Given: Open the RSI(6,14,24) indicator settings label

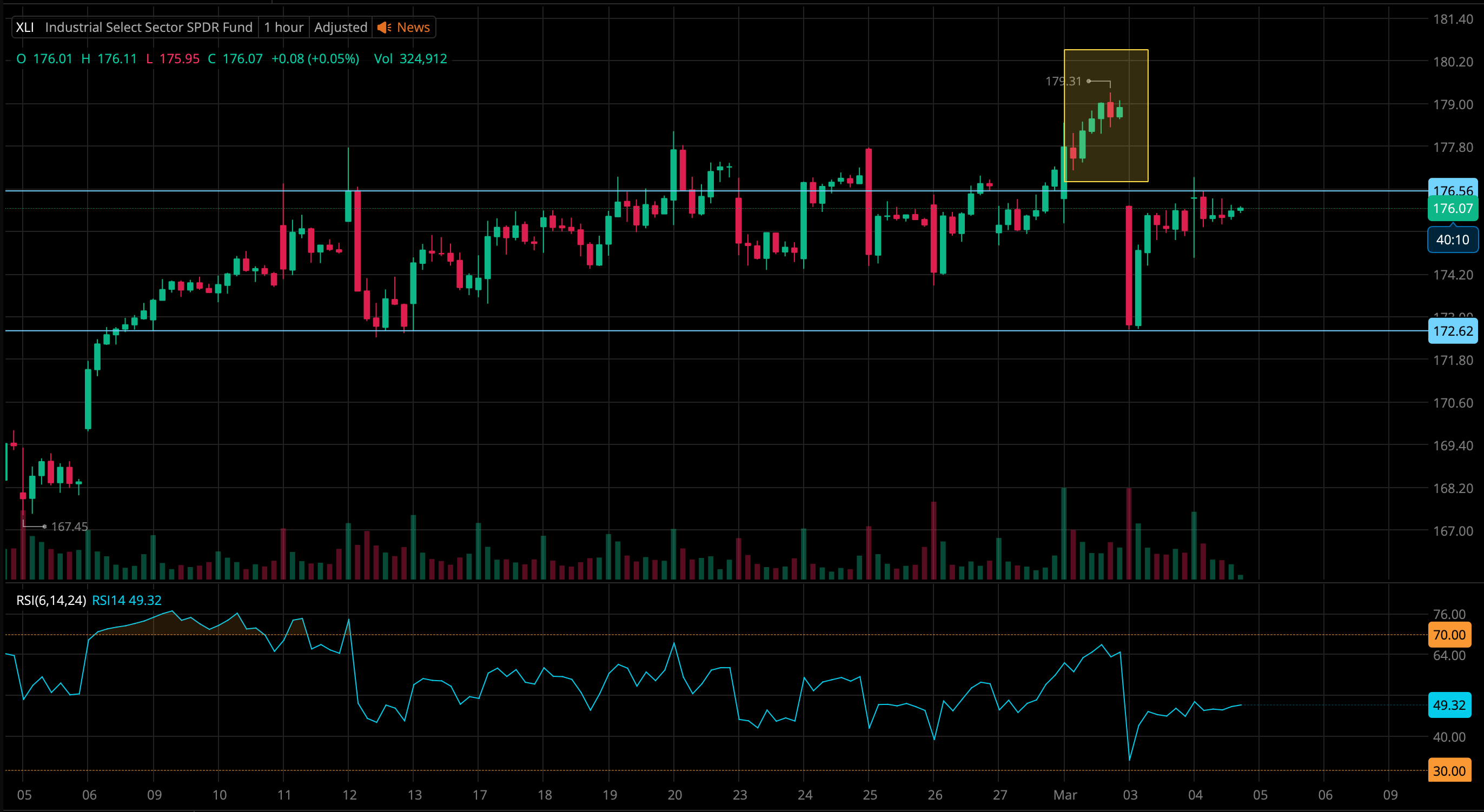Looking at the screenshot, I should click(51, 600).
